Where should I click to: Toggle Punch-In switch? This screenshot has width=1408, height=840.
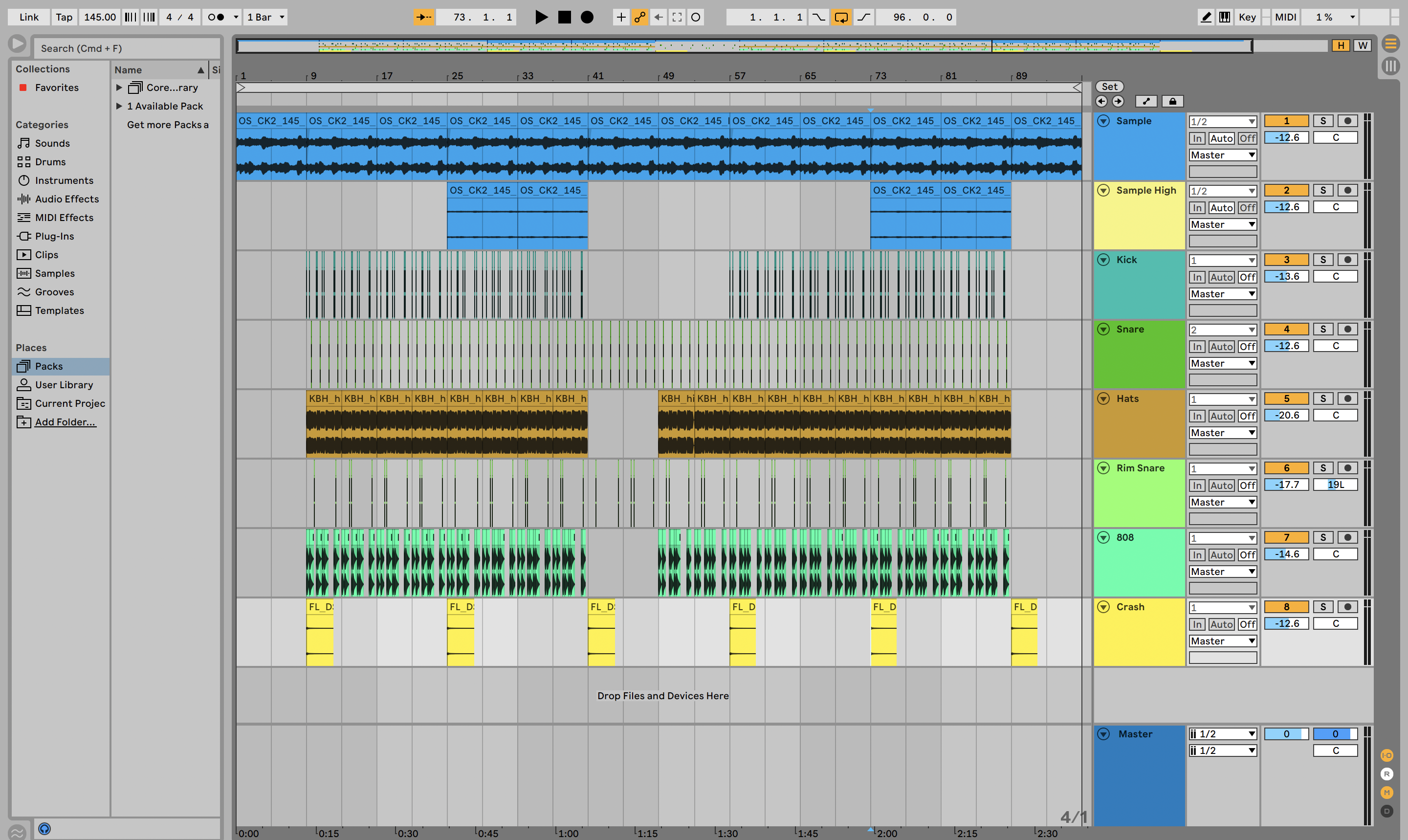818,17
